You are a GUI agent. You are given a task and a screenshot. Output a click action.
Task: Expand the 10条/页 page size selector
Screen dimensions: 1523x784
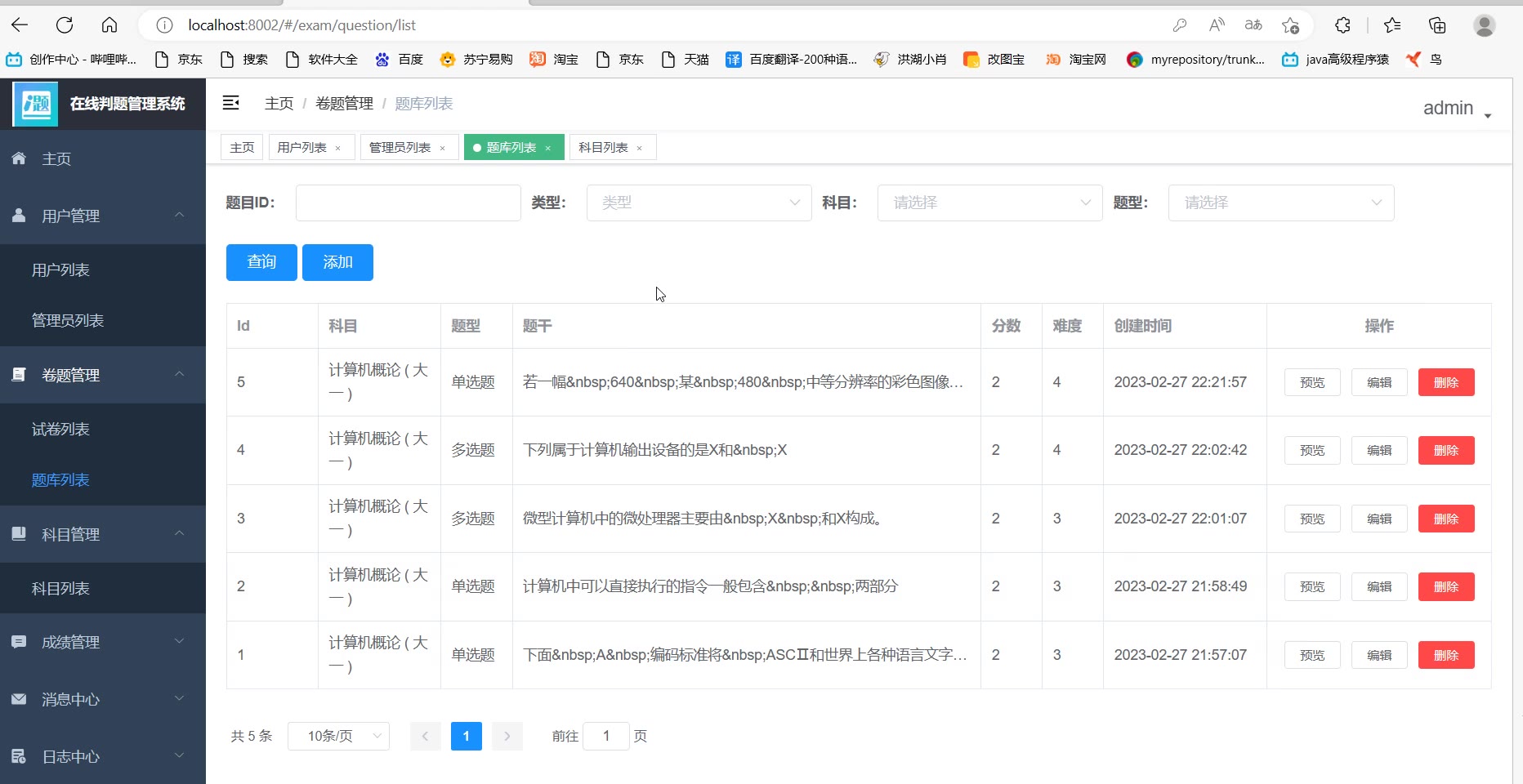(x=338, y=736)
